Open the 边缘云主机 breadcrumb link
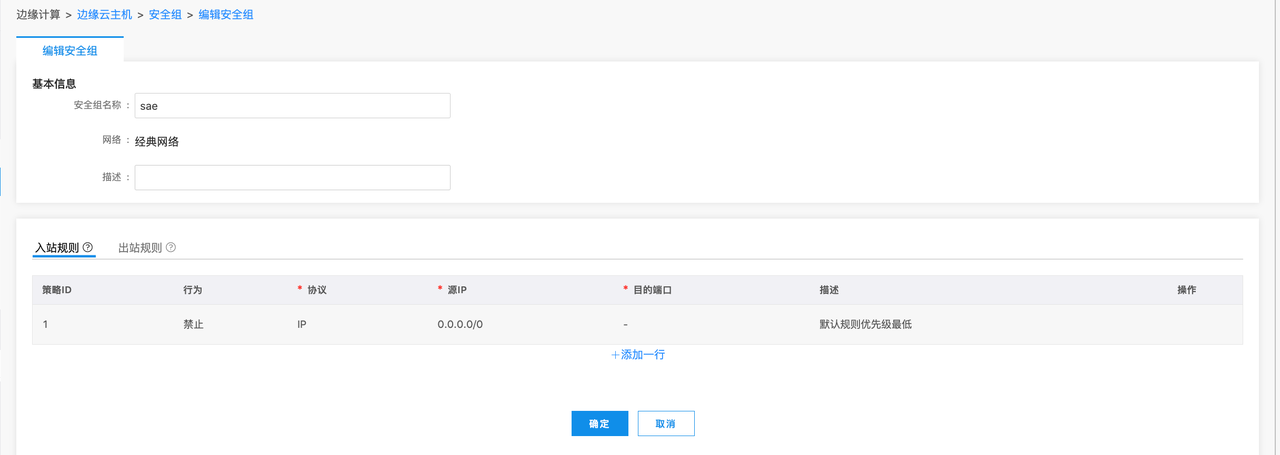Image resolution: width=1280 pixels, height=455 pixels. click(x=104, y=15)
